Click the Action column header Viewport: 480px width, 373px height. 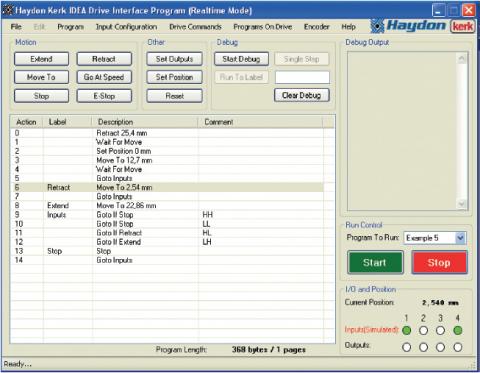27,122
